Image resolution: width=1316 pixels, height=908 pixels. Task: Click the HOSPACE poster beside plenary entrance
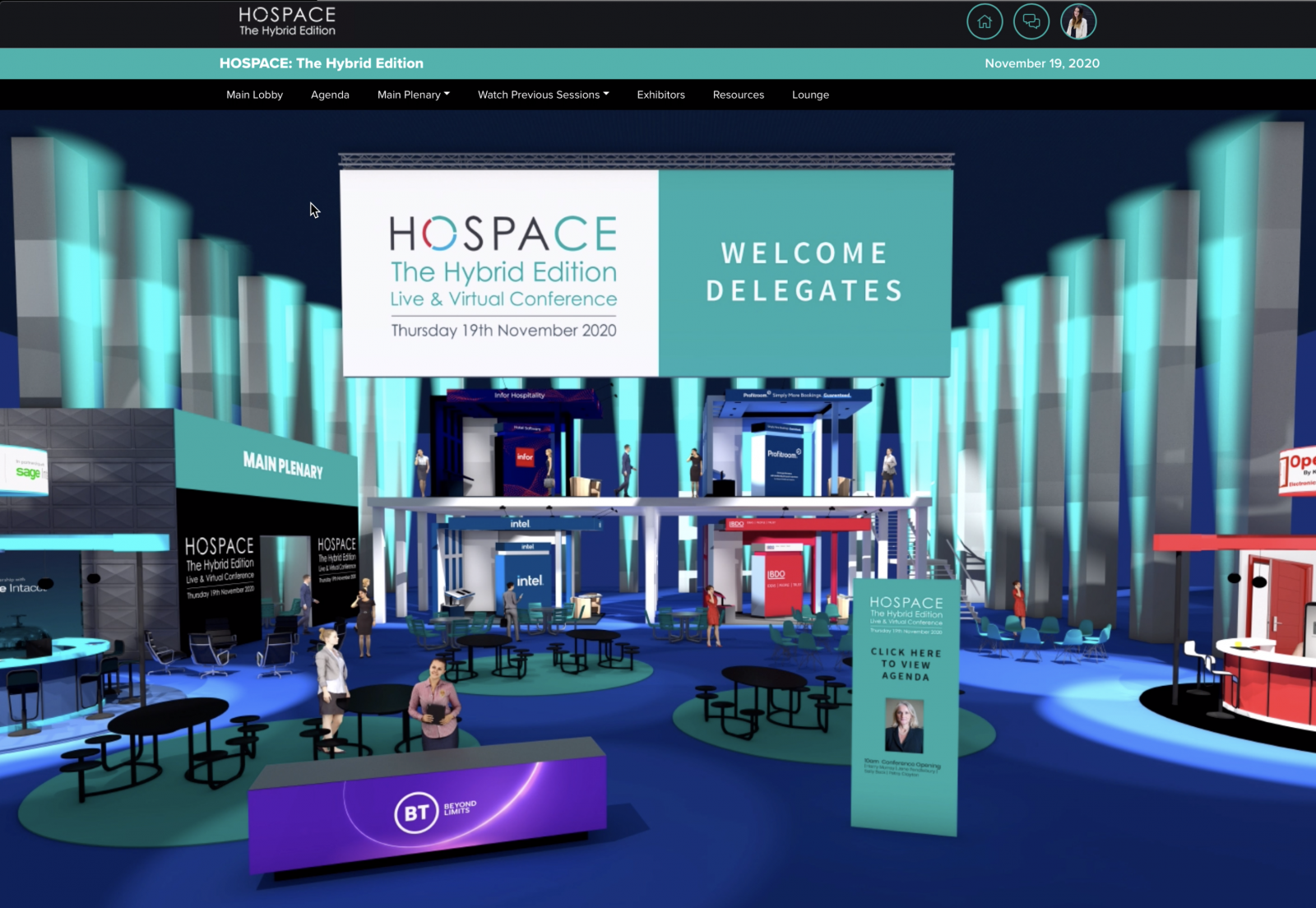click(x=220, y=567)
